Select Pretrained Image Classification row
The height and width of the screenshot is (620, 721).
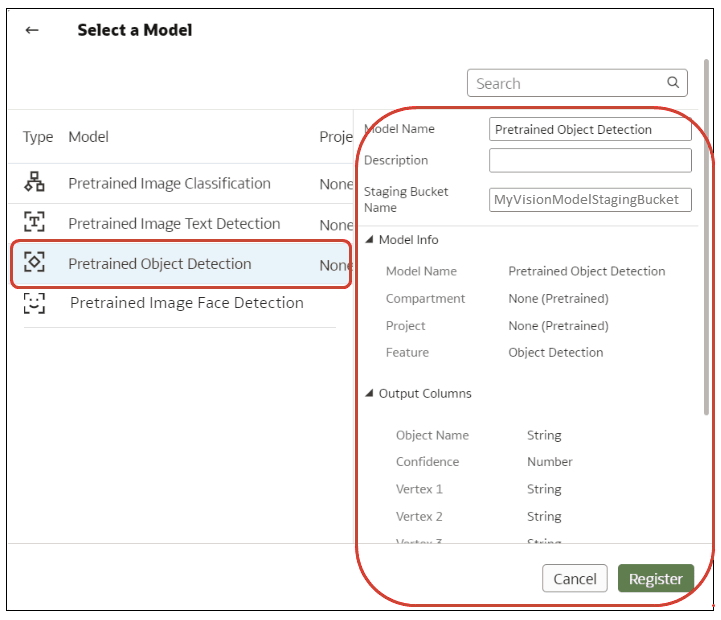click(x=169, y=183)
